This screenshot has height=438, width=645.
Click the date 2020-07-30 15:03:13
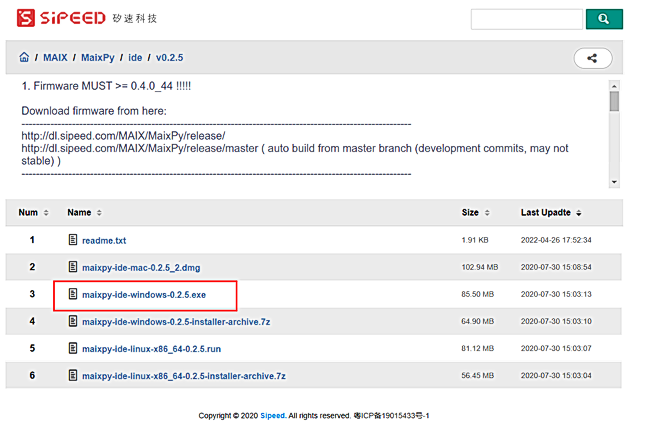556,294
